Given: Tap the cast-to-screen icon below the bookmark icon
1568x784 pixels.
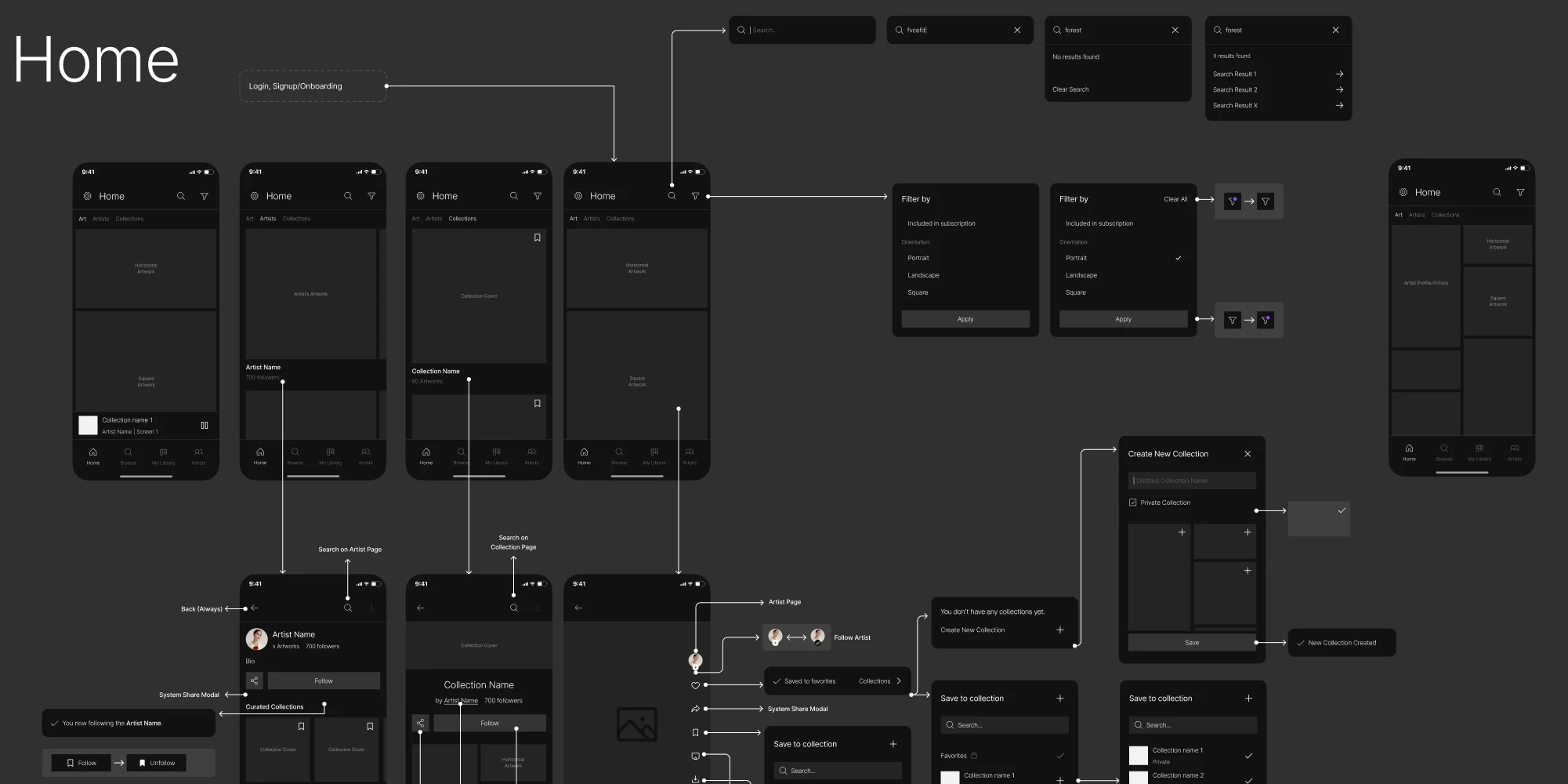Looking at the screenshot, I should point(695,756).
